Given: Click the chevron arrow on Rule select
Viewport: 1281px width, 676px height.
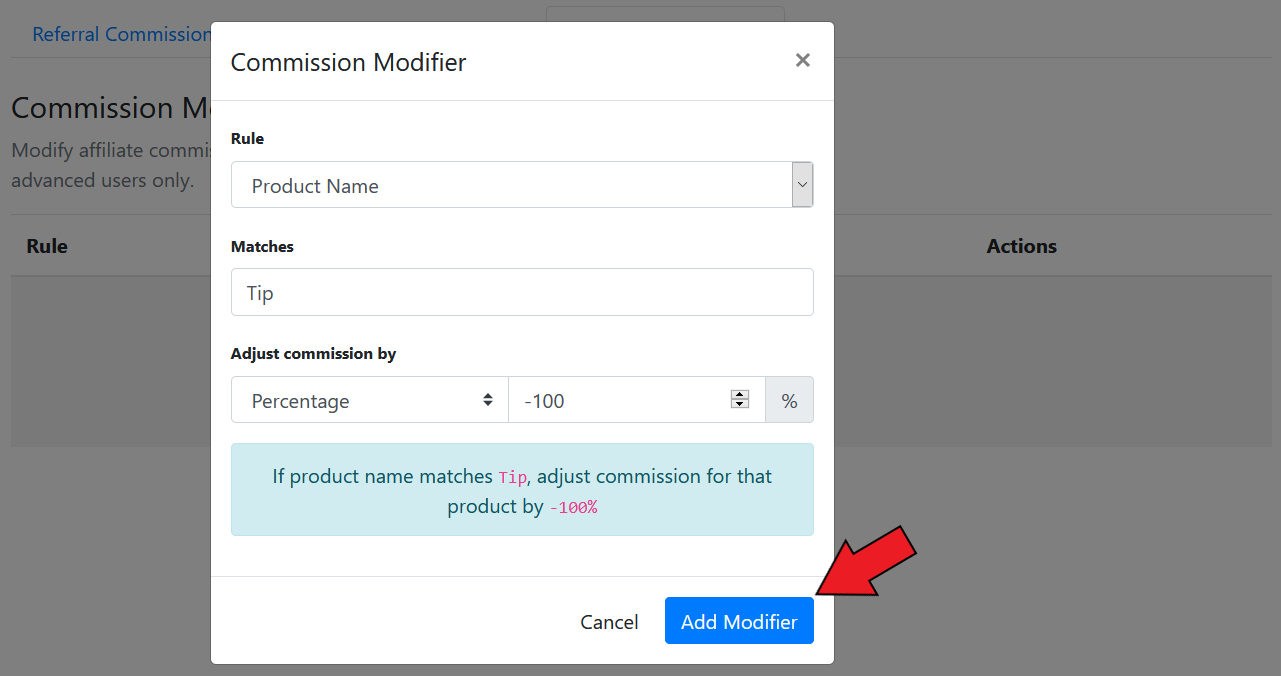Looking at the screenshot, I should [x=802, y=185].
